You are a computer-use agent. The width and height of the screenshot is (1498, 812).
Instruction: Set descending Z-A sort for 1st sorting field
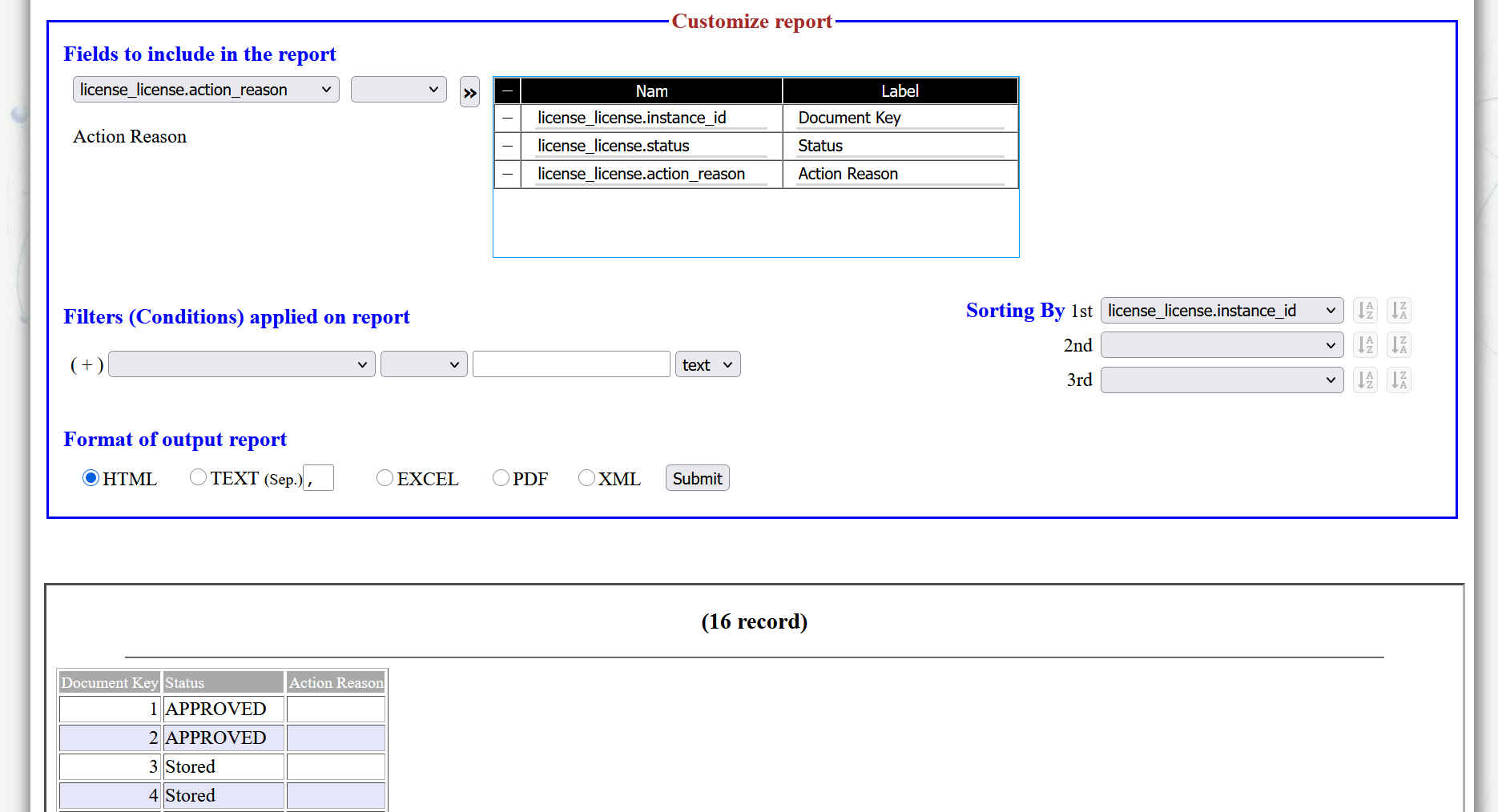1399,311
